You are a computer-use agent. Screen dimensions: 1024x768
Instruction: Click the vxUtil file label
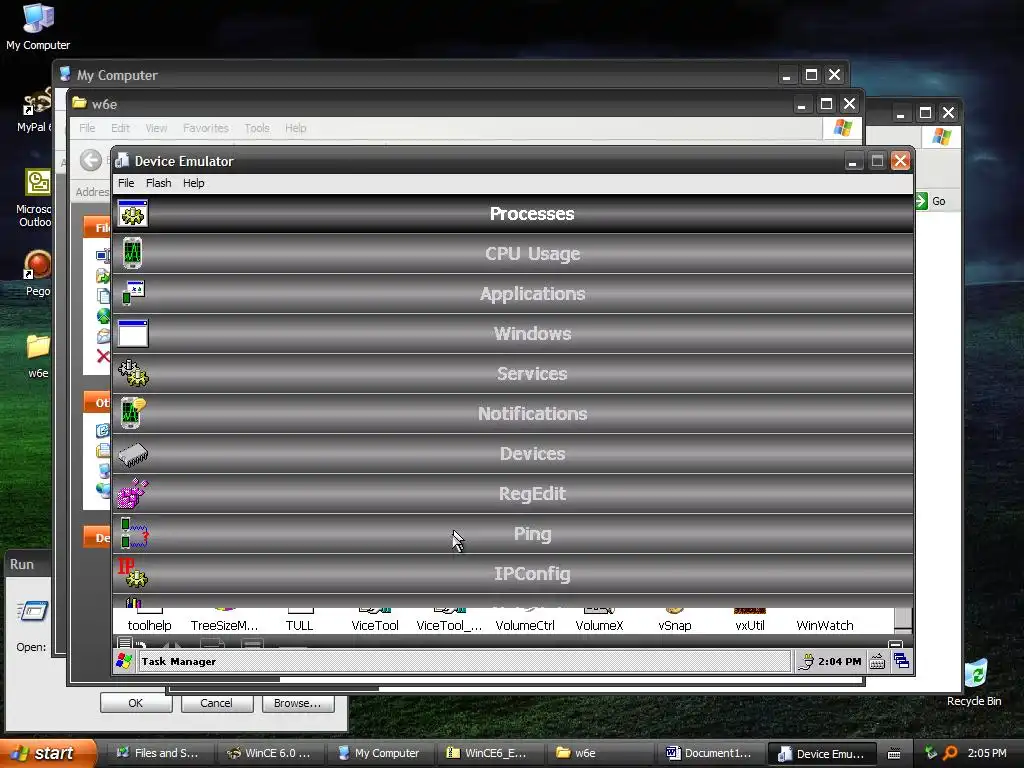pos(750,625)
